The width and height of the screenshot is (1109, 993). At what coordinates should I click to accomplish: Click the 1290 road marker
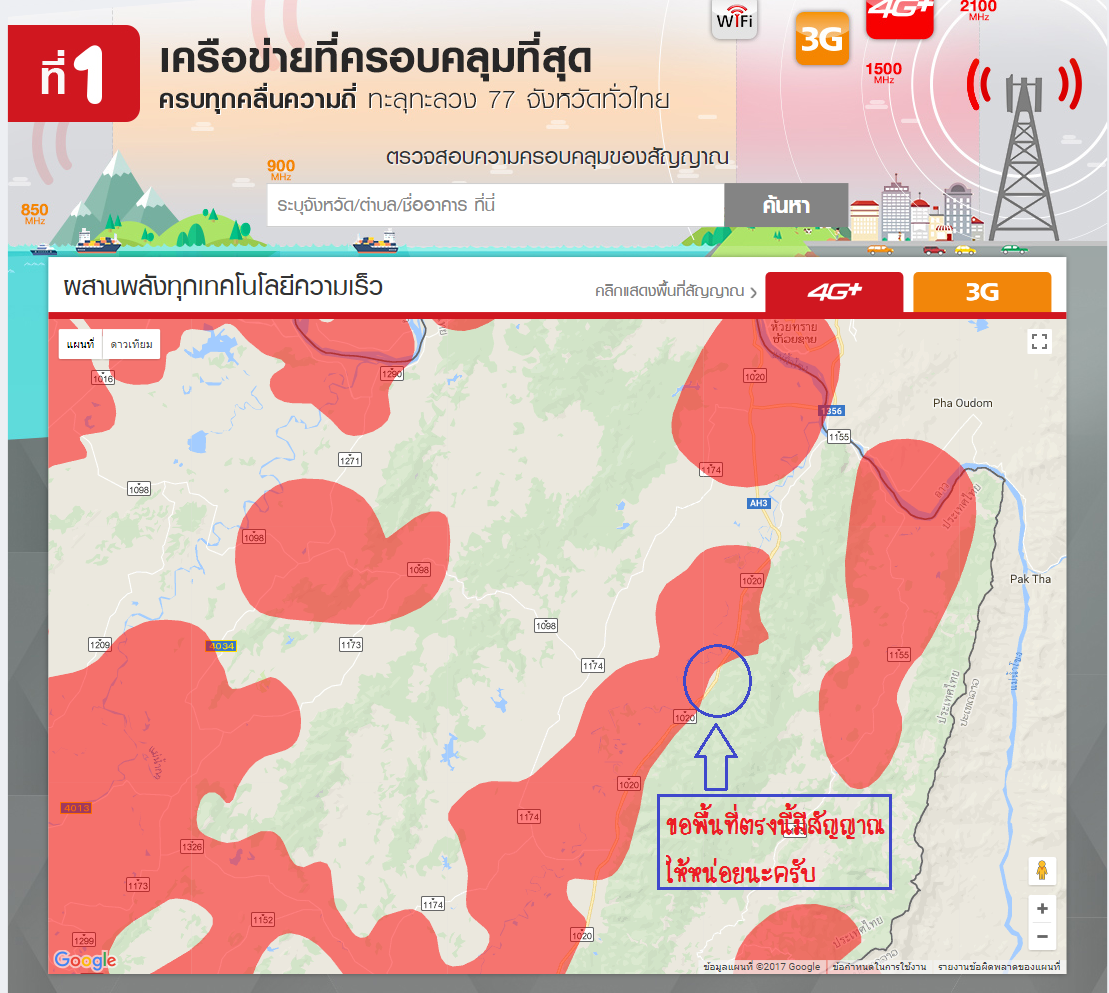(x=392, y=373)
